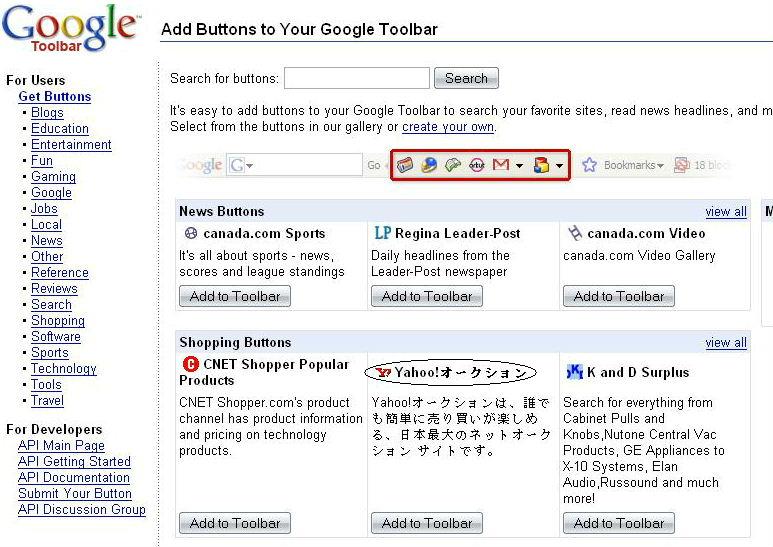This screenshot has width=773, height=547.
Task: Open the Bookmarks dropdown in toolbar preview
Action: pos(660,166)
